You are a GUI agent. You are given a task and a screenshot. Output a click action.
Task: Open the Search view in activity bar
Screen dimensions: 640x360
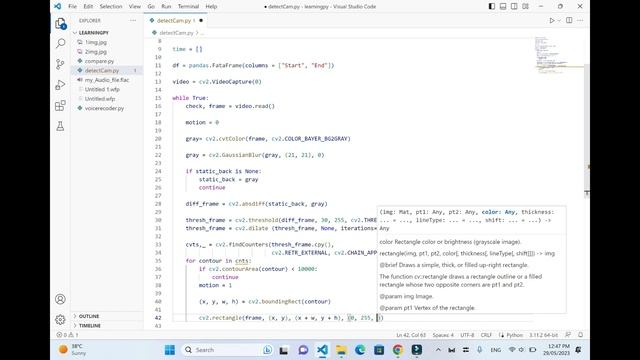pyautogui.click(x=60, y=43)
